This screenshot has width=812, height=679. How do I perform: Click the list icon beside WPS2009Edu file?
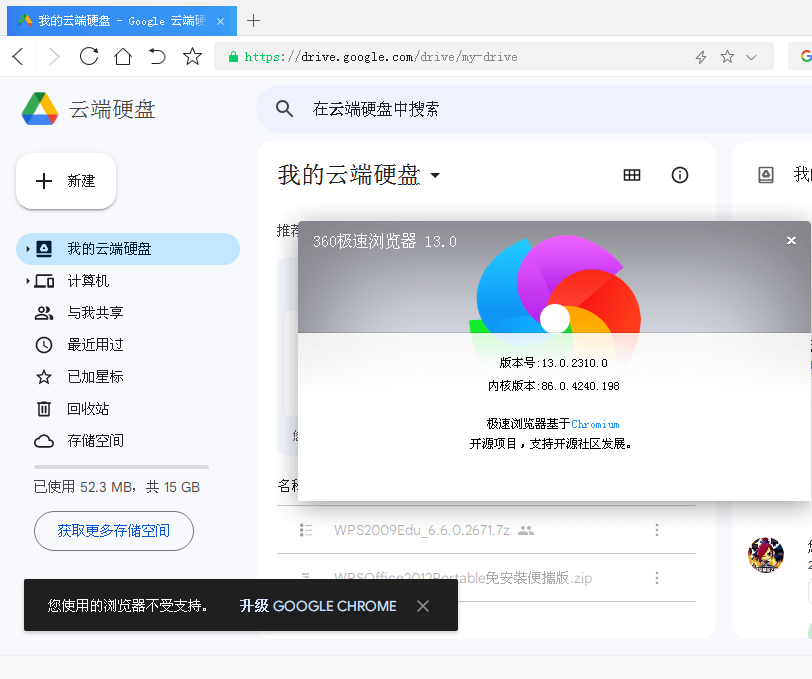tap(306, 530)
